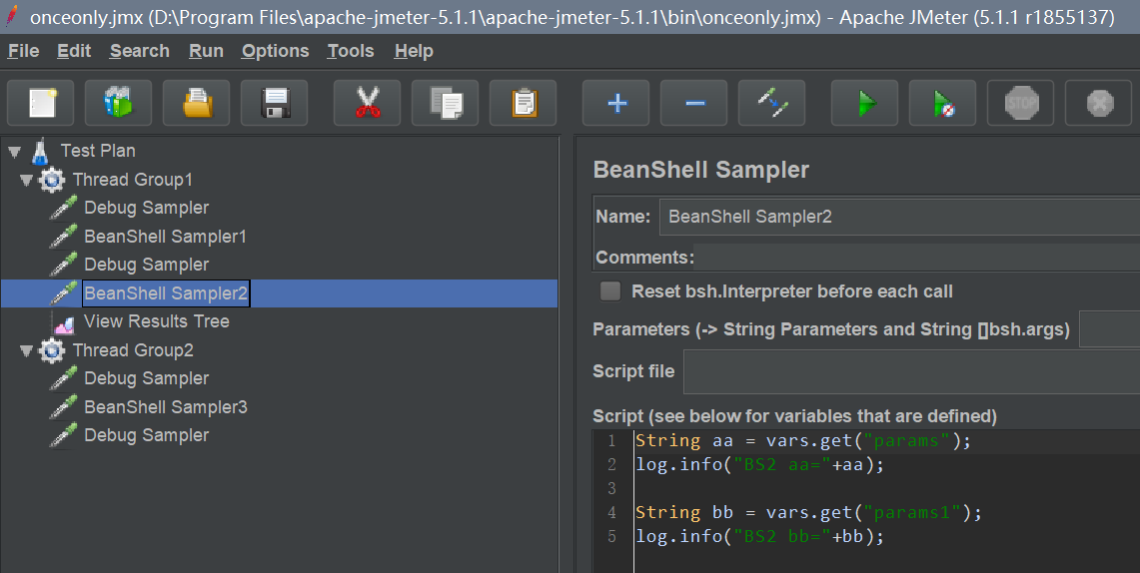Screen dimensions: 1140x573
Task: Click the Script file input field
Action: tap(912, 372)
